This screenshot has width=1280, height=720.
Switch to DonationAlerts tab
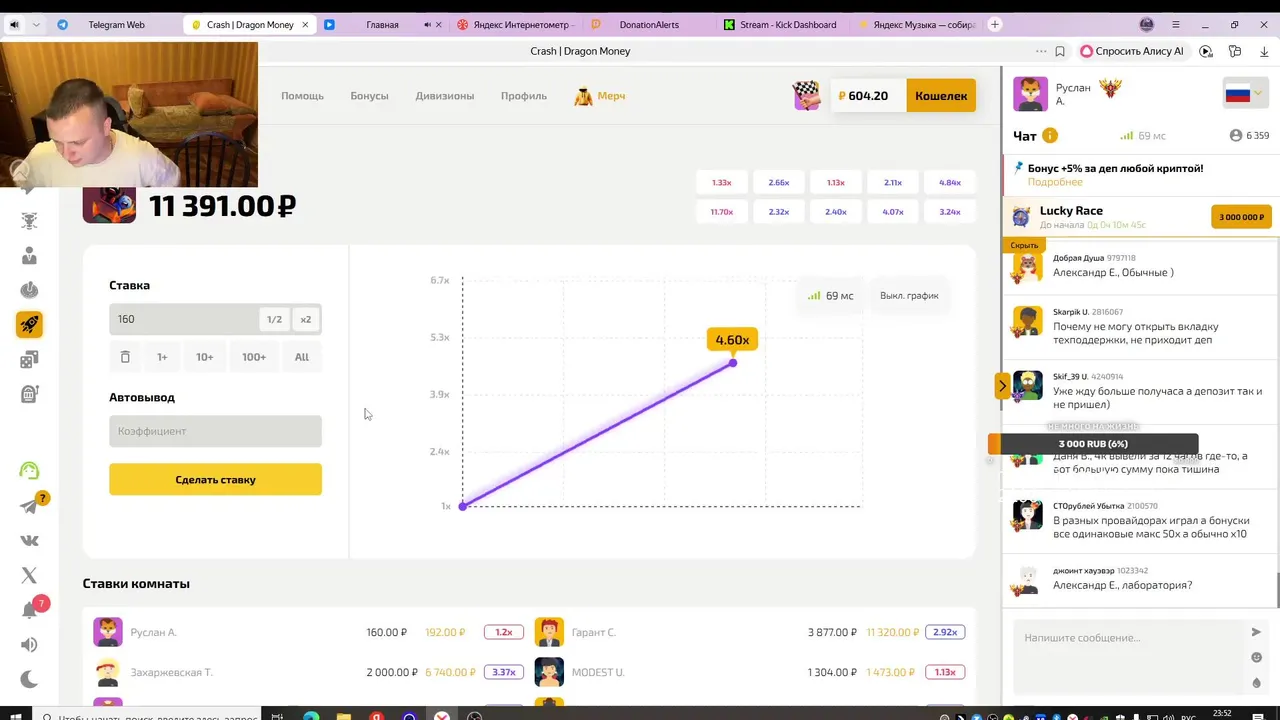pos(649,25)
